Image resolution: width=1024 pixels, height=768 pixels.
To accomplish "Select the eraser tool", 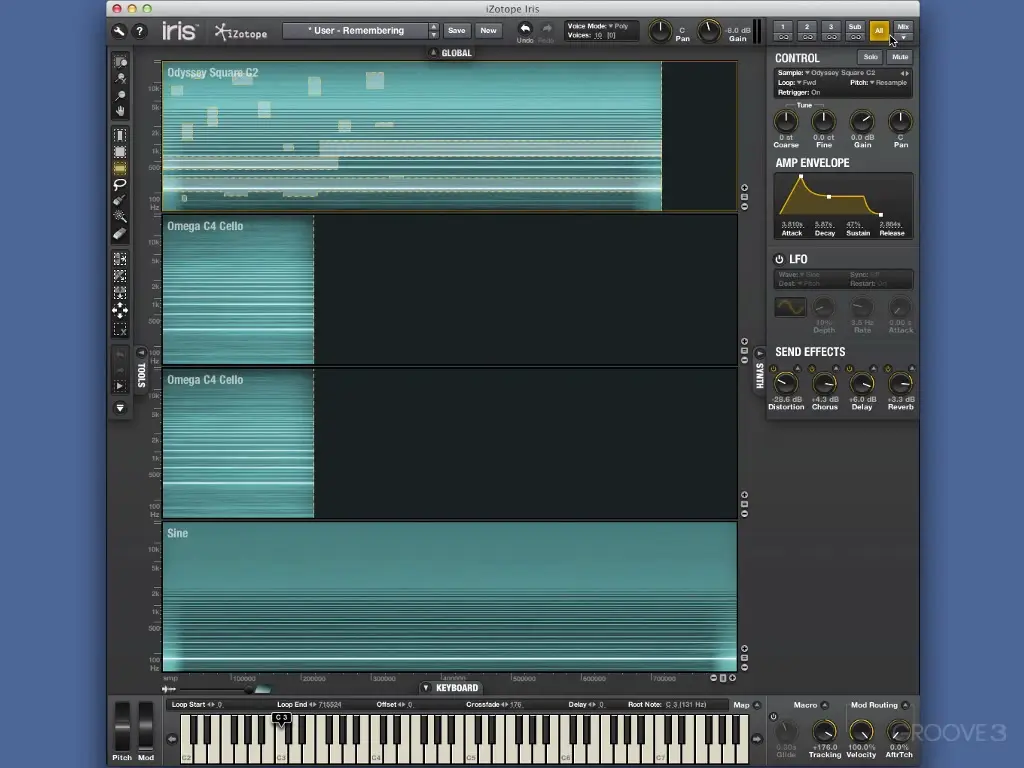I will (x=120, y=233).
